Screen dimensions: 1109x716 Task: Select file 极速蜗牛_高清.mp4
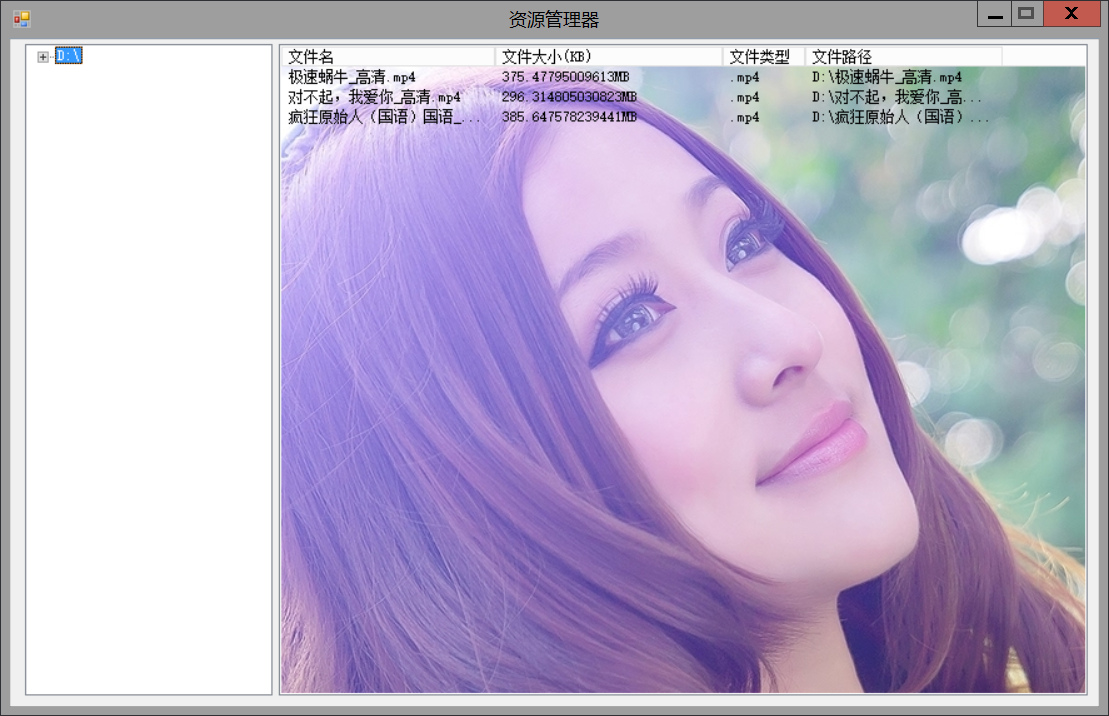pyautogui.click(x=352, y=77)
